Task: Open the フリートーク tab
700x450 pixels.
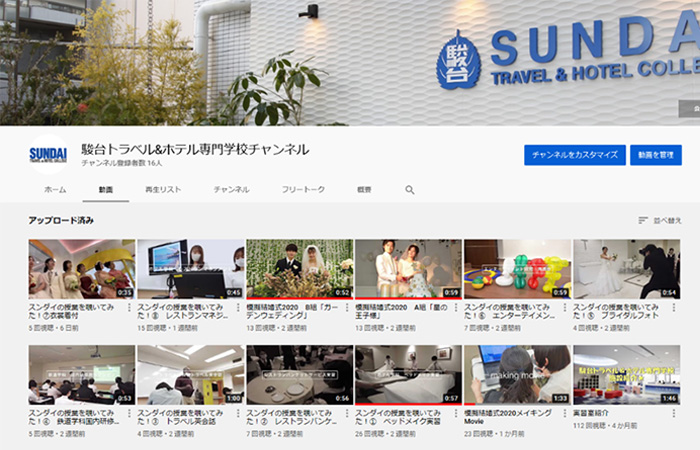Action: [303, 190]
